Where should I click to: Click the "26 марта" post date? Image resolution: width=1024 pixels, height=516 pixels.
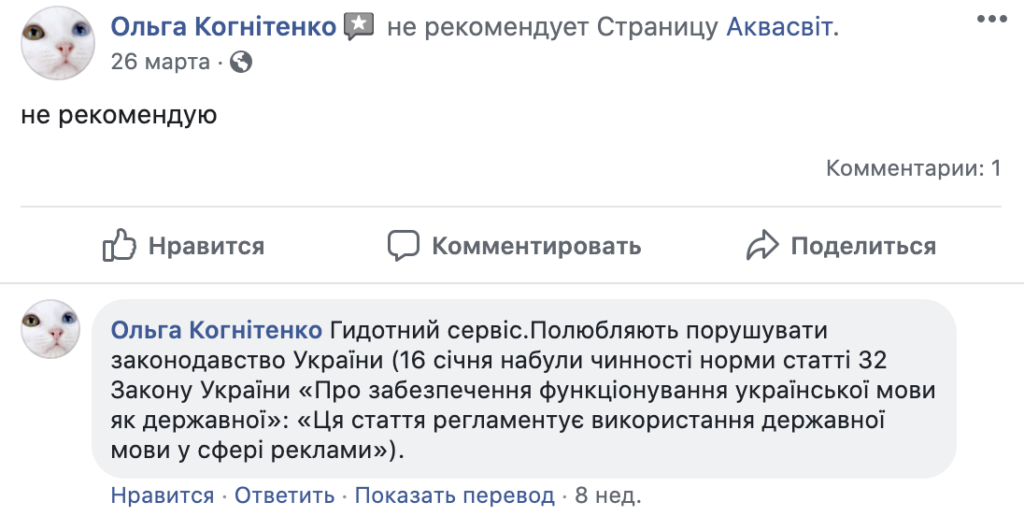(160, 62)
